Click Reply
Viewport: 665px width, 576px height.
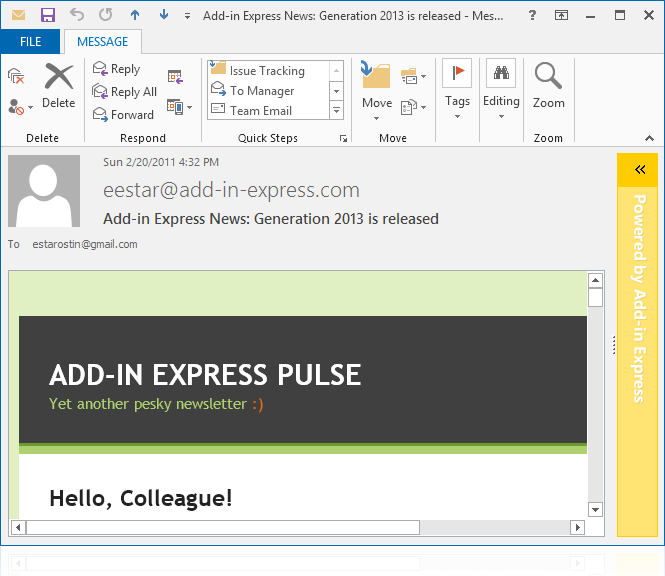116,69
